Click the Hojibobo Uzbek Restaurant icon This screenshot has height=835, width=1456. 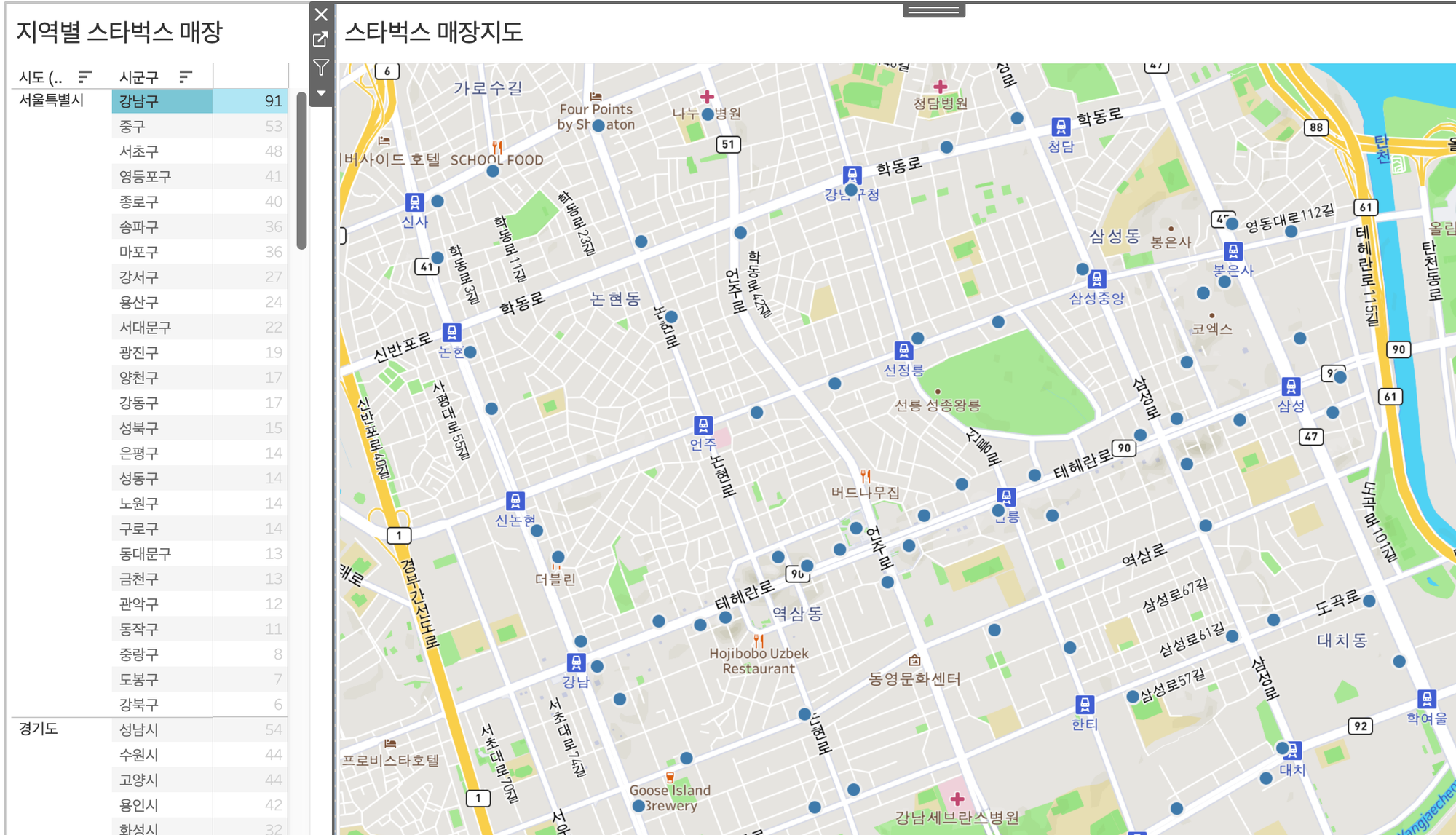pyautogui.click(x=759, y=641)
